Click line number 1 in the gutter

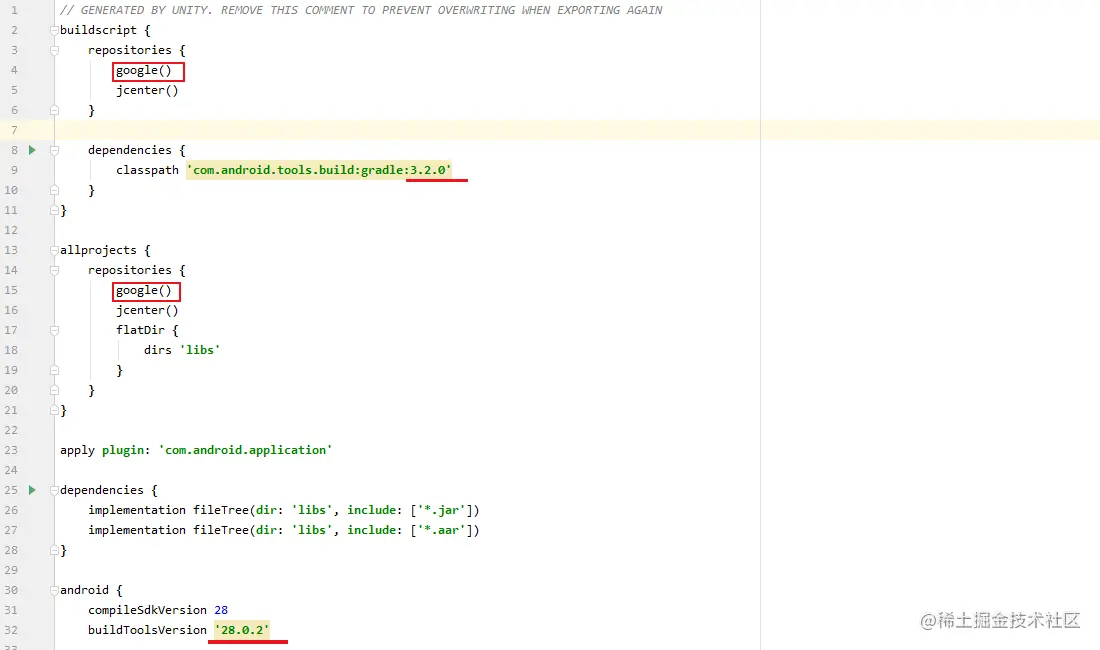tap(14, 10)
